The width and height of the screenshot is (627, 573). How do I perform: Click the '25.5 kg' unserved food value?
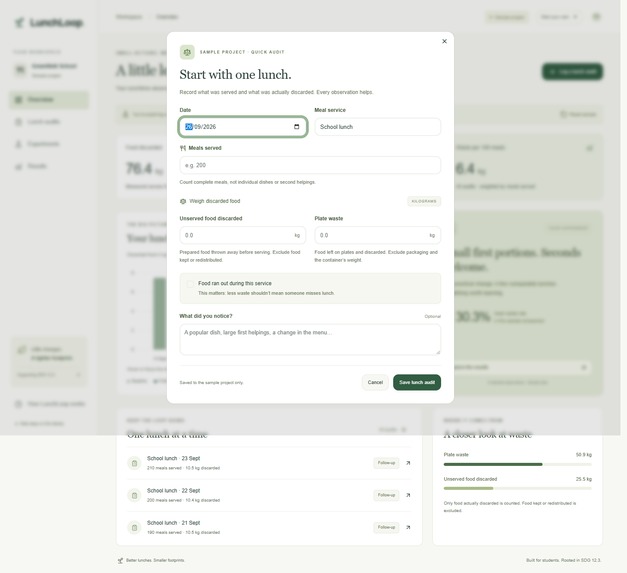coord(584,479)
